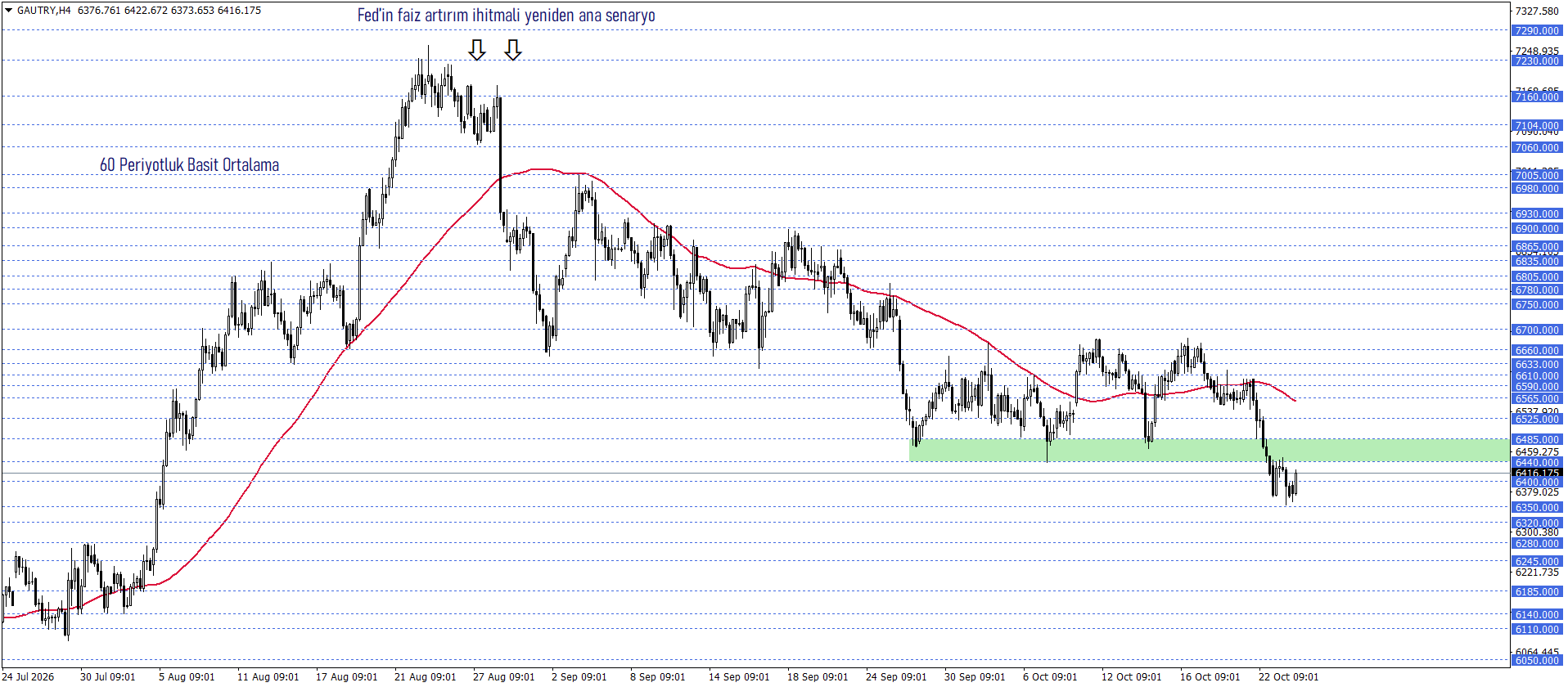
Task: Click the high price value 6422.672 in the chart header
Action: tap(146, 11)
